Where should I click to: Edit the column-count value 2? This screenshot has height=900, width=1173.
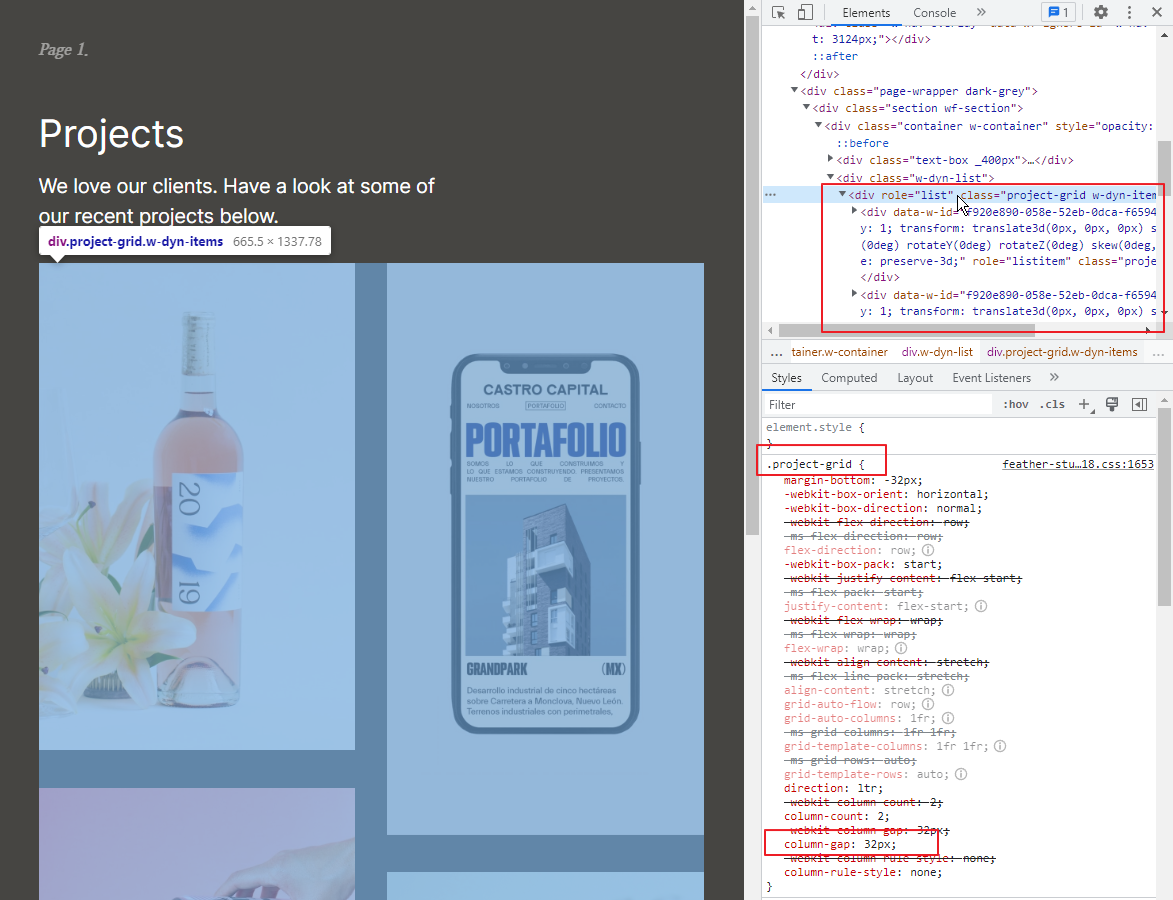880,816
